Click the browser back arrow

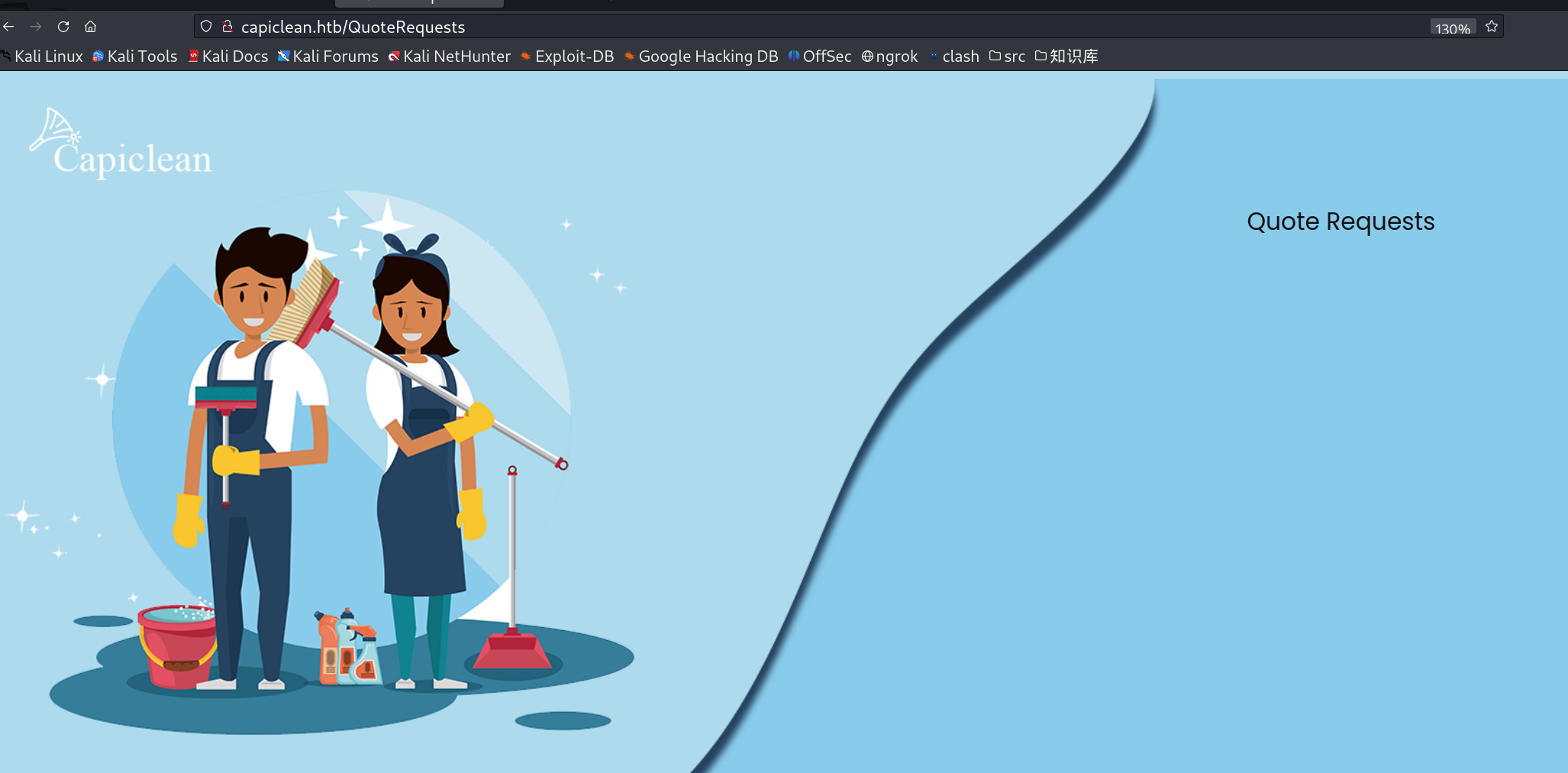pos(9,27)
